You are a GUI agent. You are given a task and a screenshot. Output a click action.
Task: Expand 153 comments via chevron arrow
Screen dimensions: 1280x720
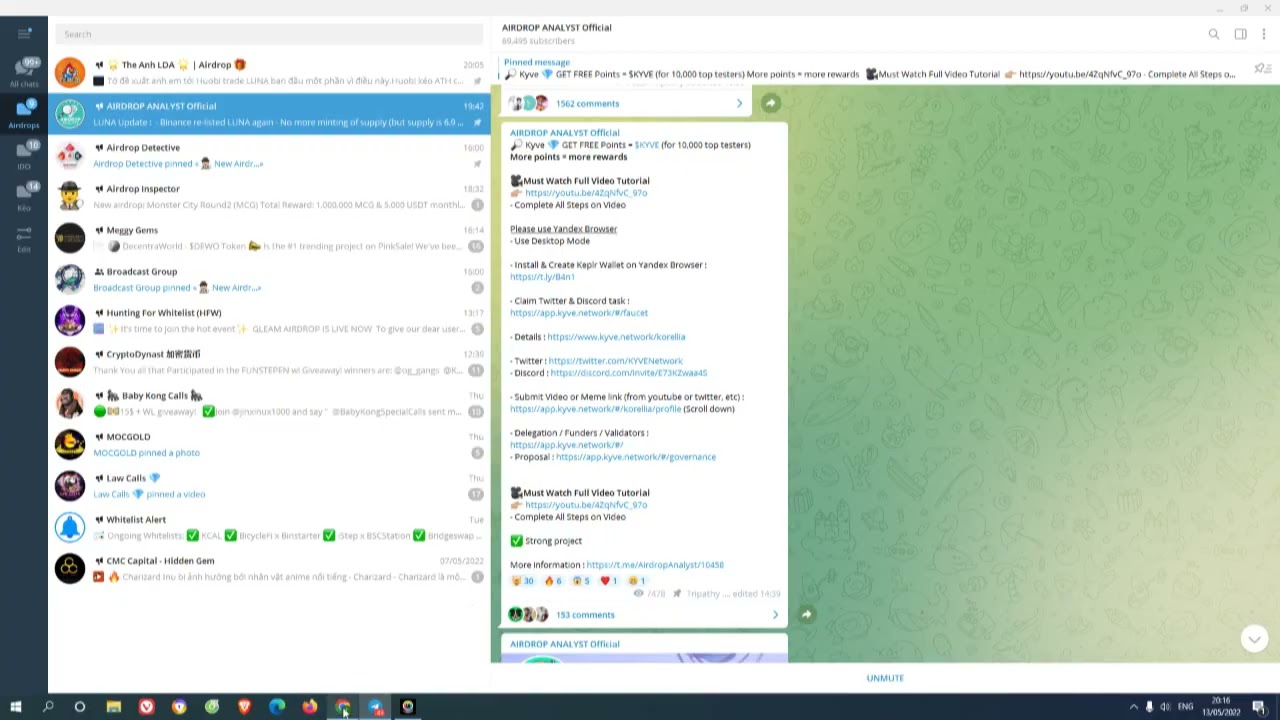coord(775,615)
